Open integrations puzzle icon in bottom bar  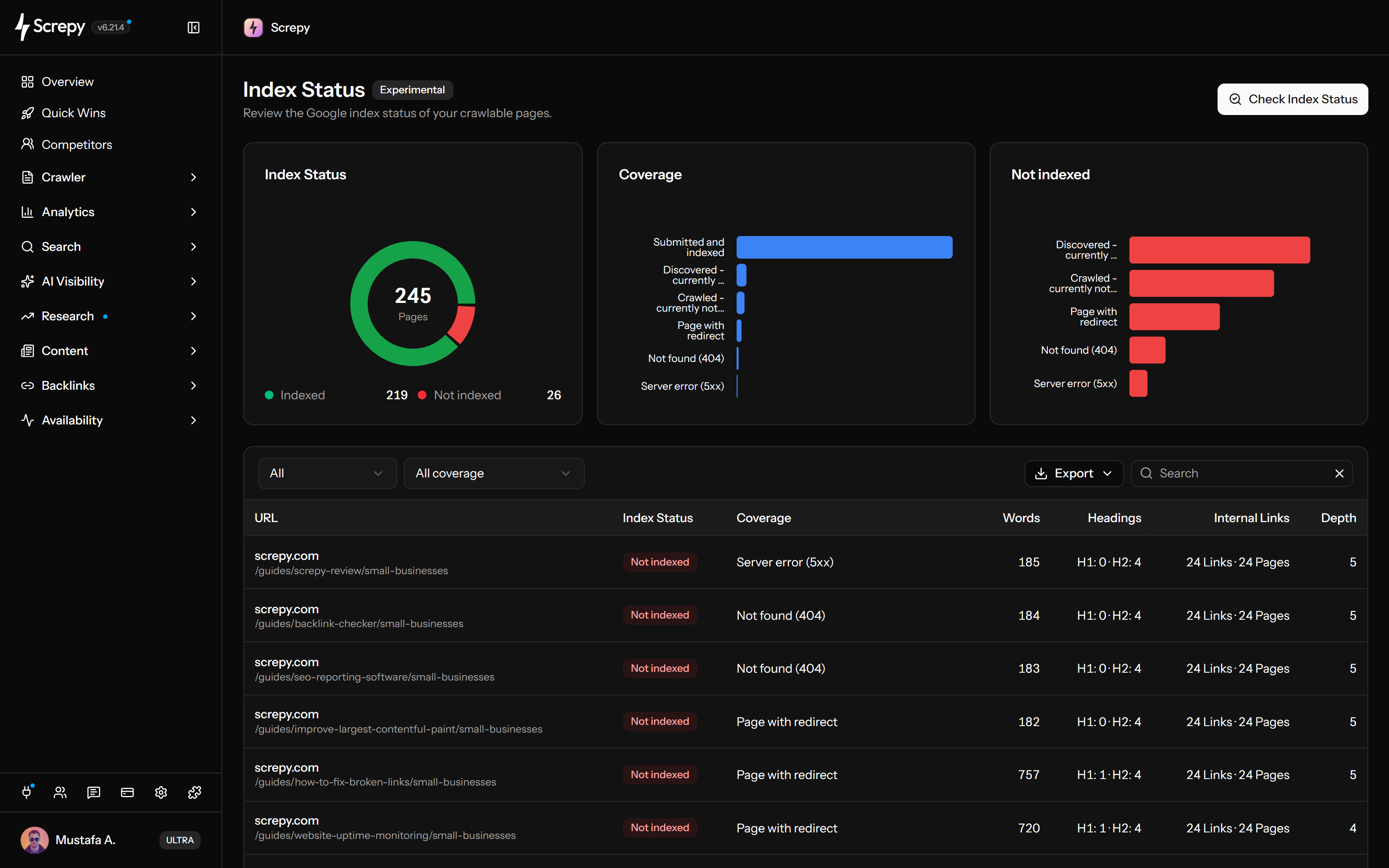pyautogui.click(x=194, y=792)
